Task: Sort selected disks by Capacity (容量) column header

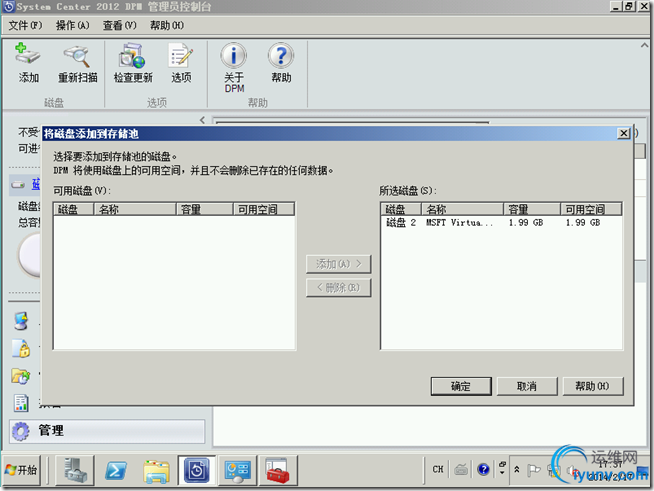Action: point(532,209)
